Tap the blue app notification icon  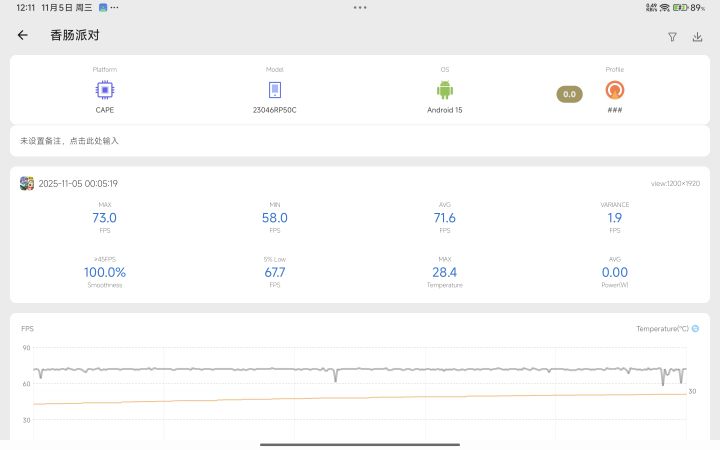point(103,7)
